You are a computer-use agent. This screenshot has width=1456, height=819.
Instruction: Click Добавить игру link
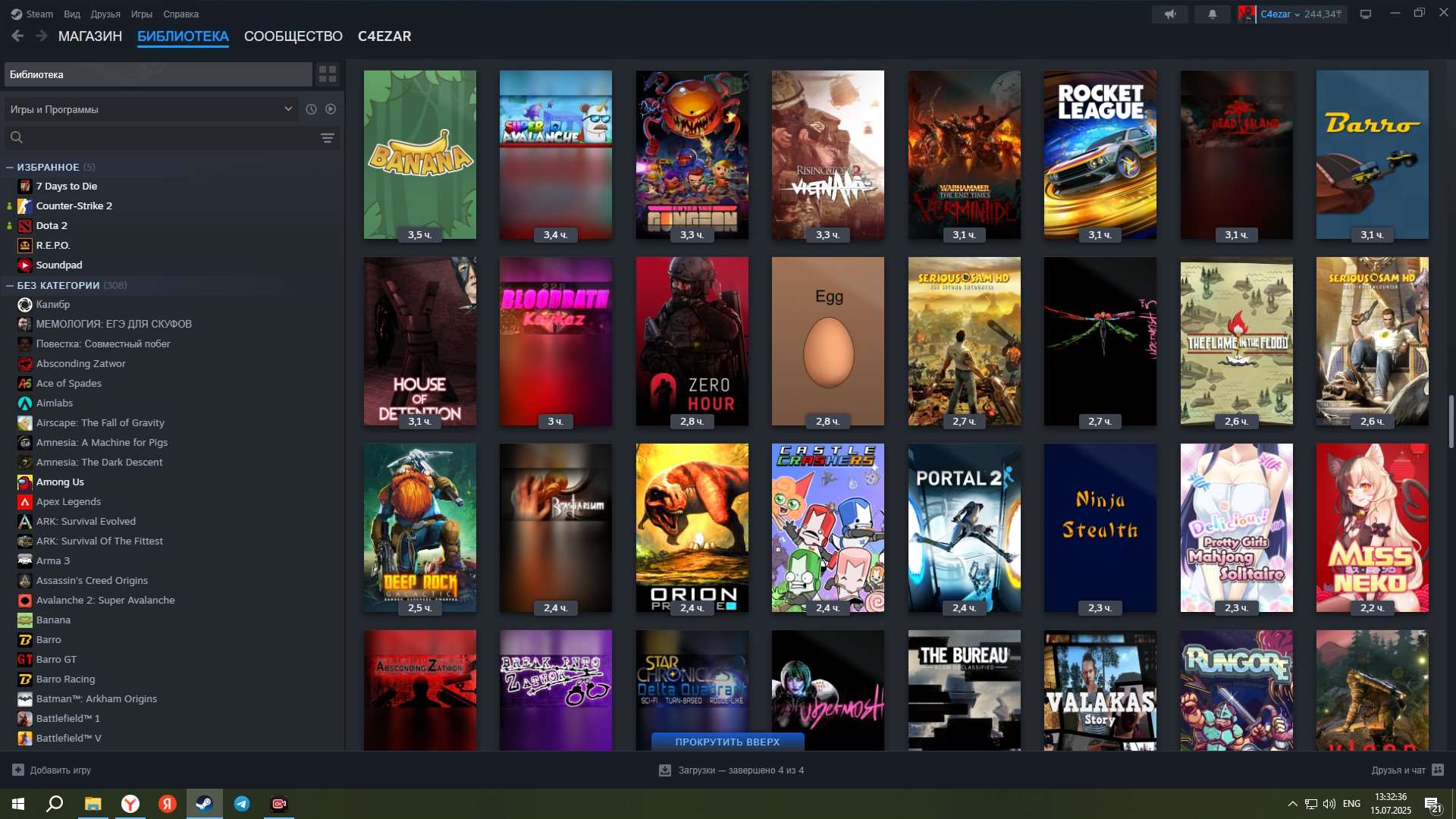[61, 770]
